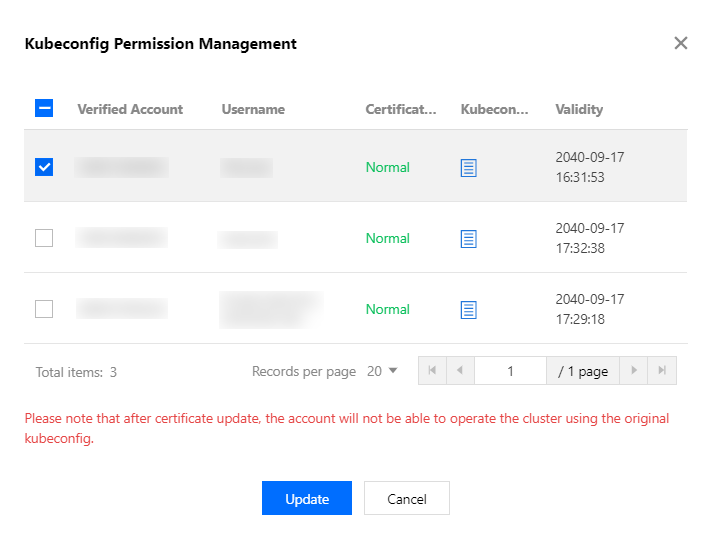Click the Update button
Screen dimensions: 712x534
307,498
